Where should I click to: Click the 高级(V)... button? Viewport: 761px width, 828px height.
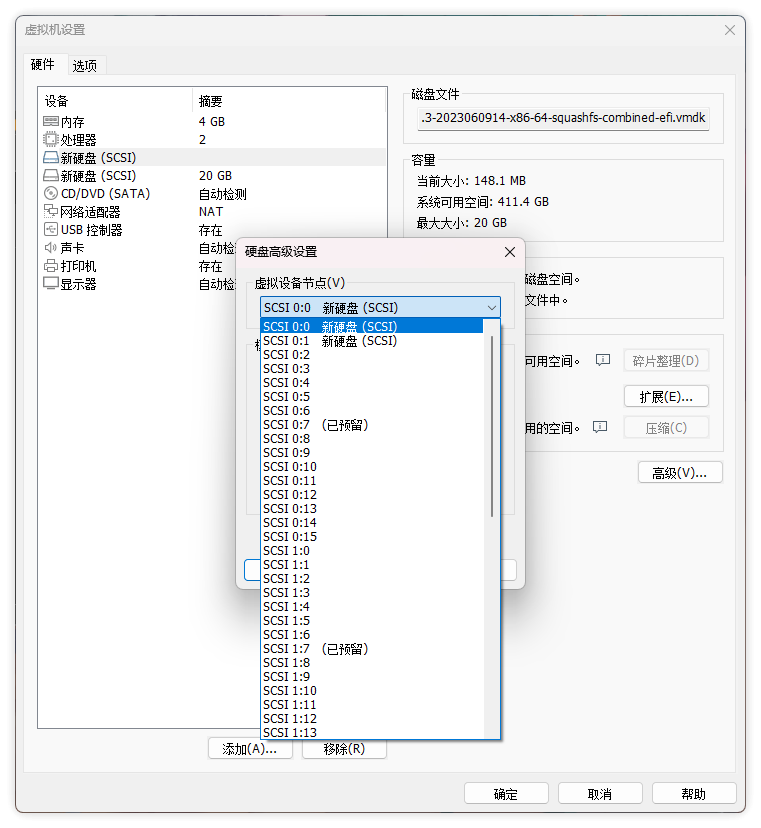(x=680, y=473)
